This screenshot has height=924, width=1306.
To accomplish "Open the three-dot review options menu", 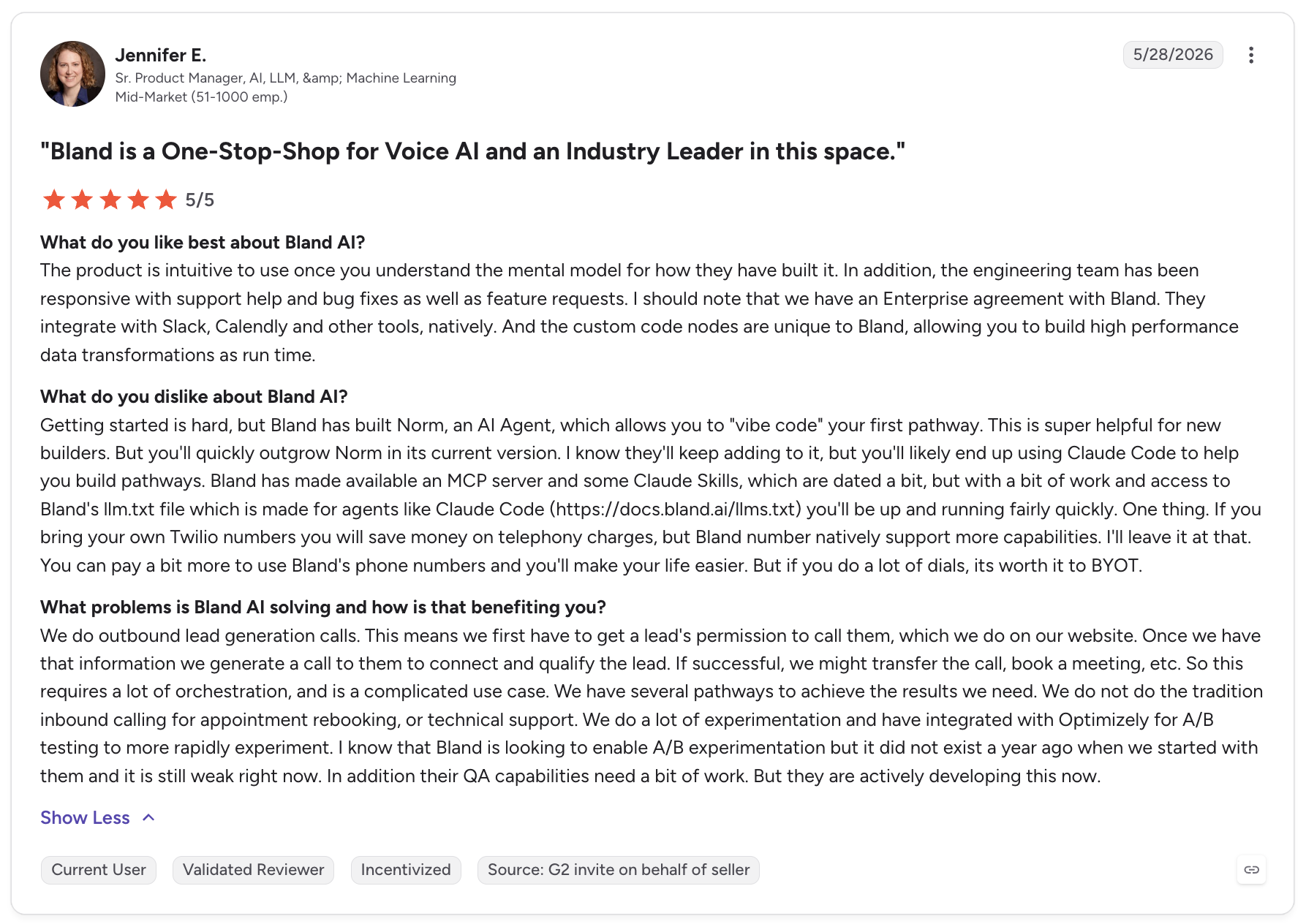I will point(1251,55).
